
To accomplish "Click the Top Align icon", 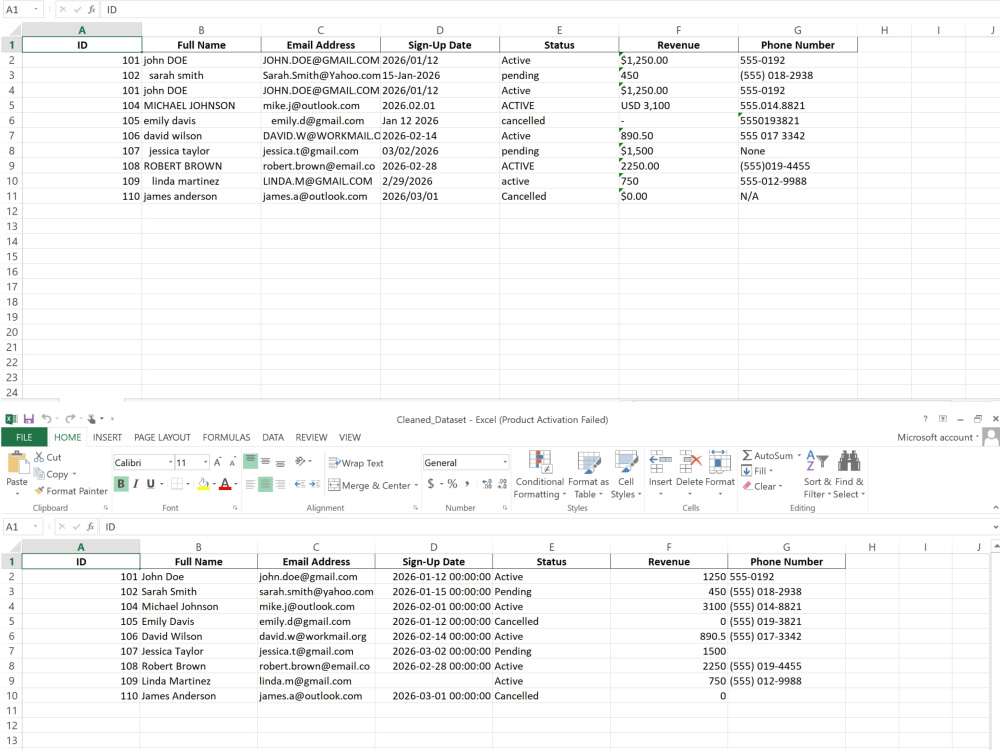I will pos(251,461).
